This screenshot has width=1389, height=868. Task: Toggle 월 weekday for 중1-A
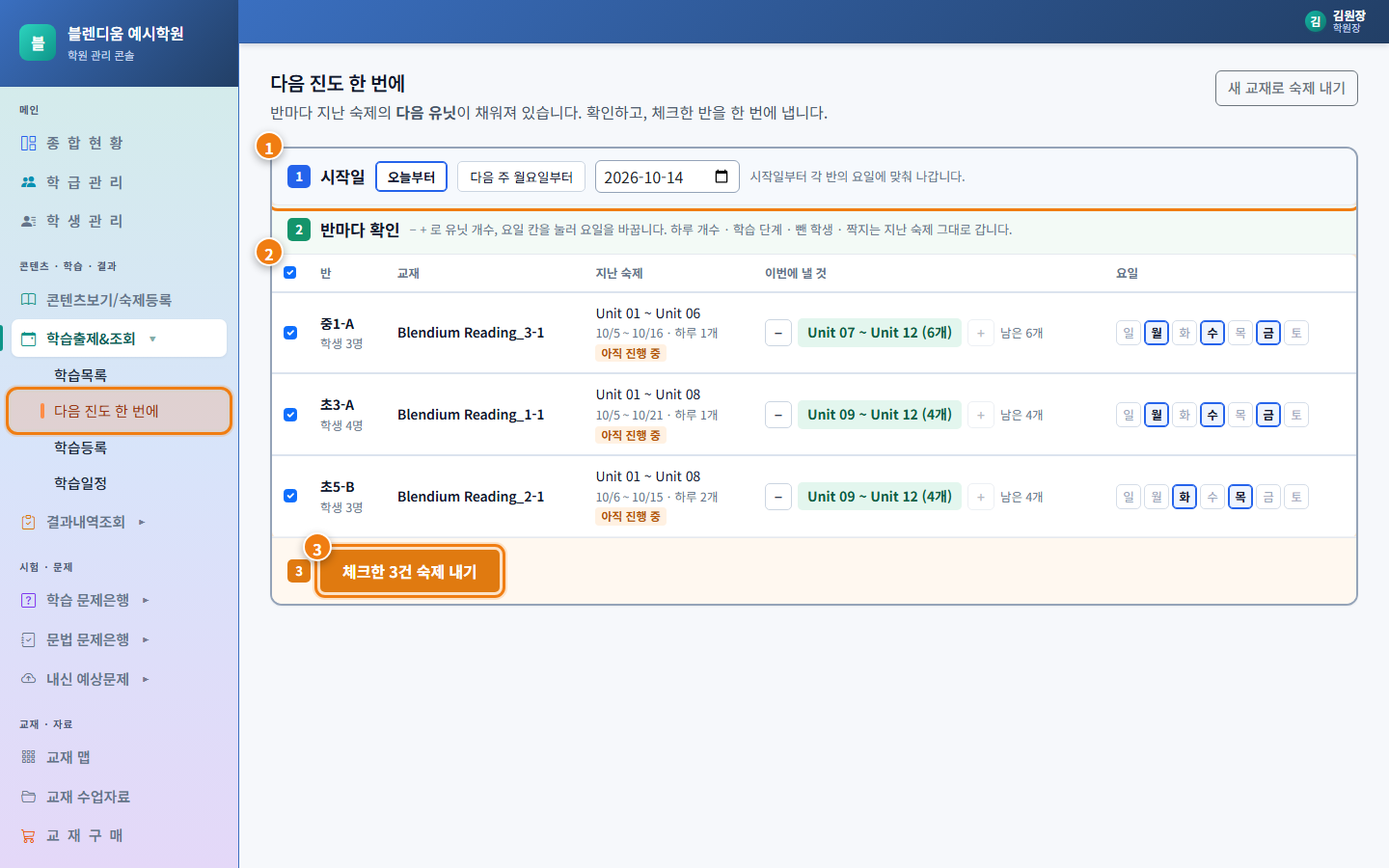1157,333
